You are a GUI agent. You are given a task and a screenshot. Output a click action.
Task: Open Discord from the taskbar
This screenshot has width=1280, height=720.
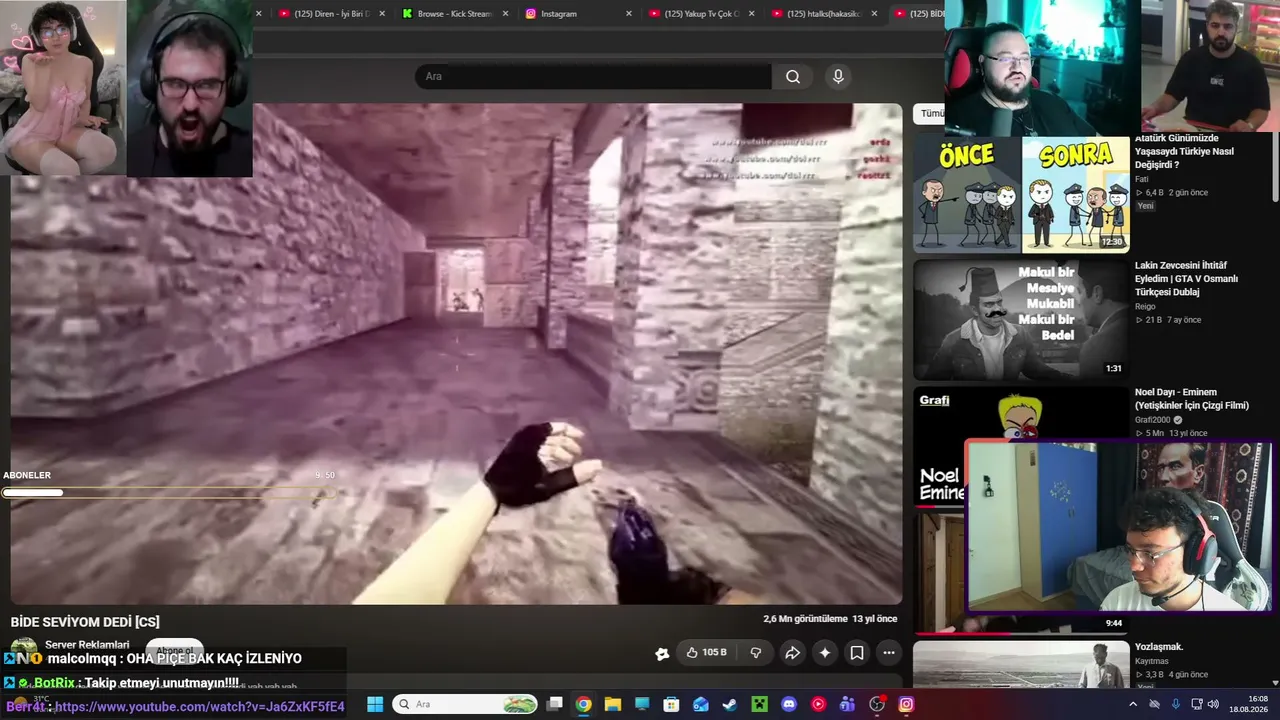[x=789, y=704]
